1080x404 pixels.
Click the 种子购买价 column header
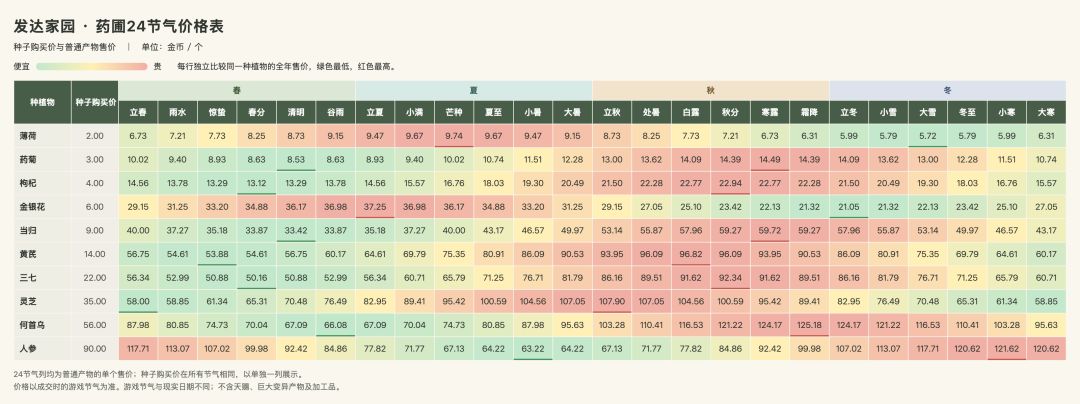tap(94, 103)
